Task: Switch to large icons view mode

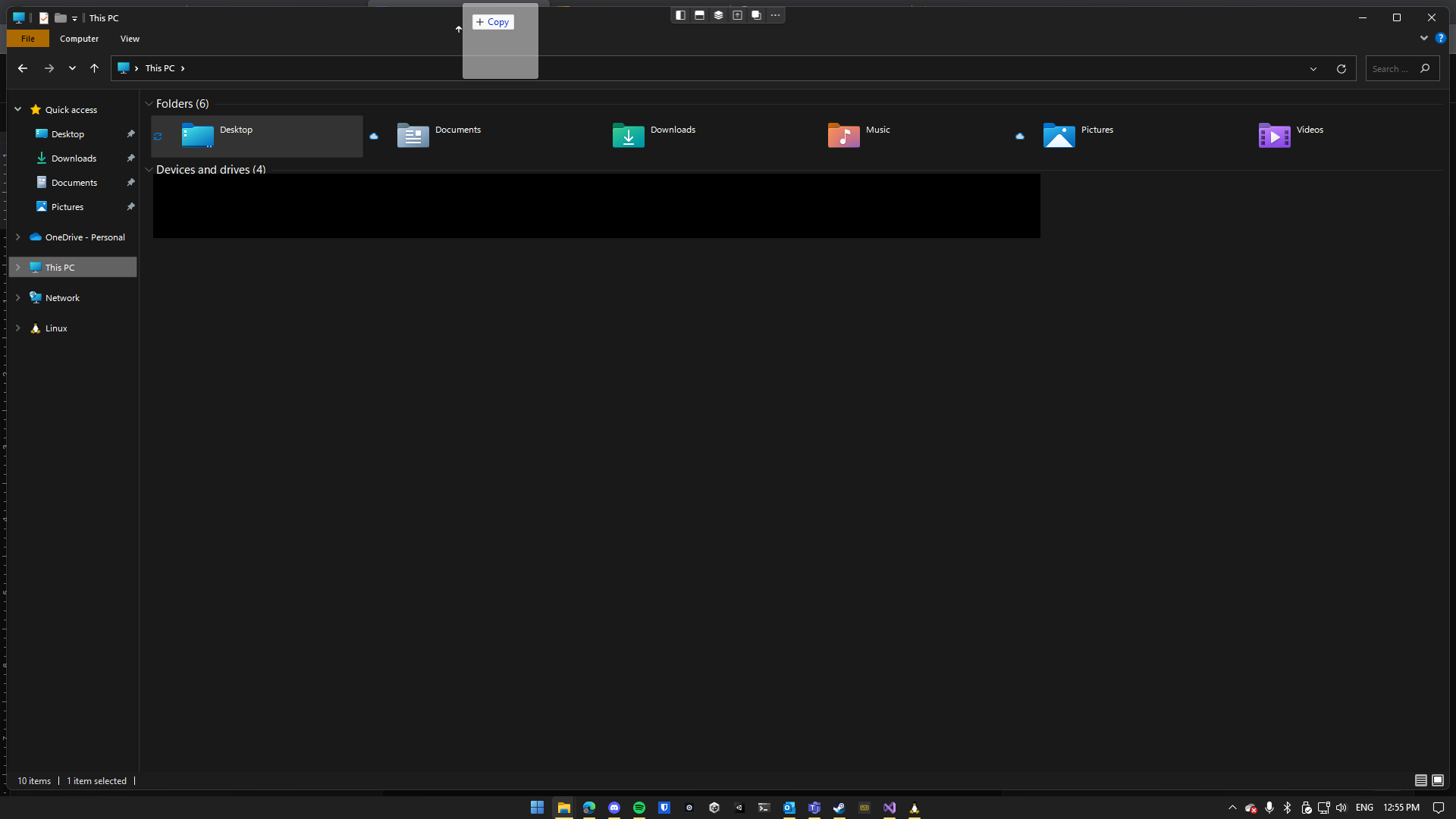Action: [1438, 780]
